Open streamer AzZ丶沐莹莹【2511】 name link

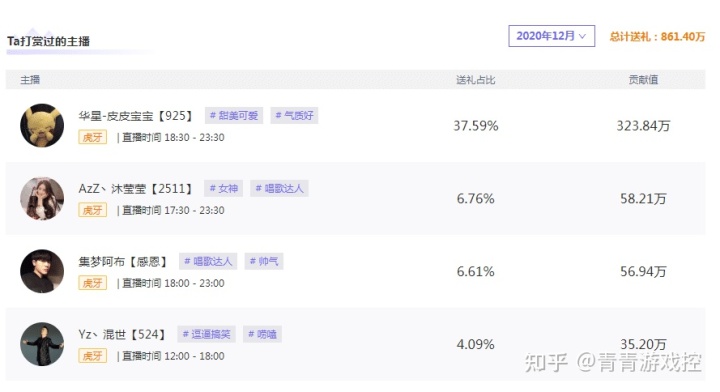(x=136, y=189)
